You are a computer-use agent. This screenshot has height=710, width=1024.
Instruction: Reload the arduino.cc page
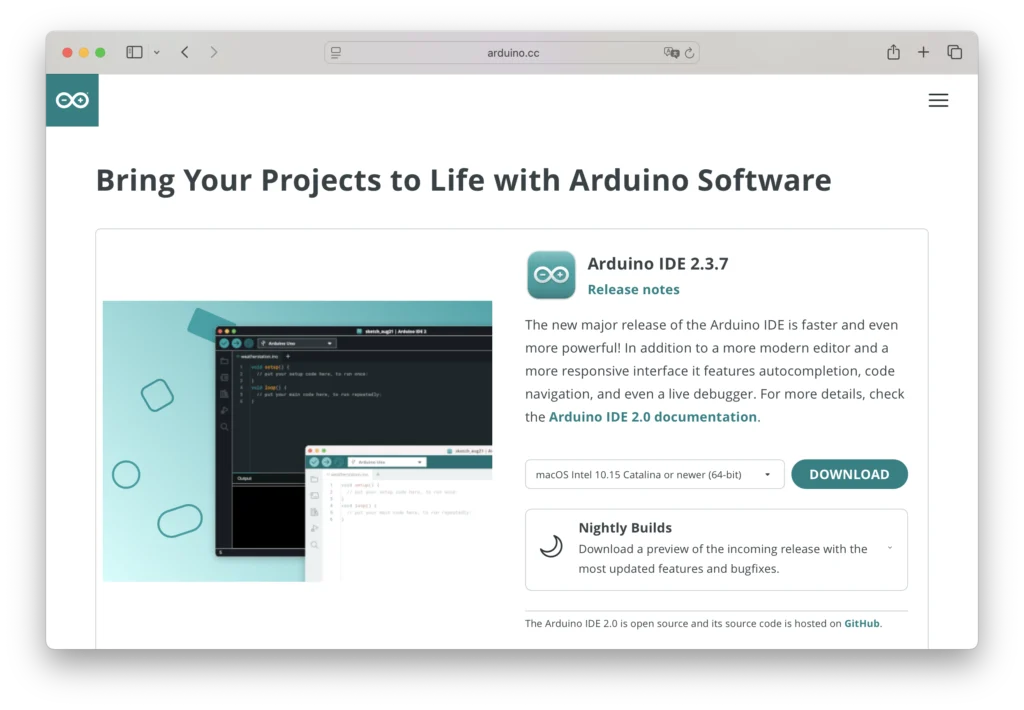point(689,52)
